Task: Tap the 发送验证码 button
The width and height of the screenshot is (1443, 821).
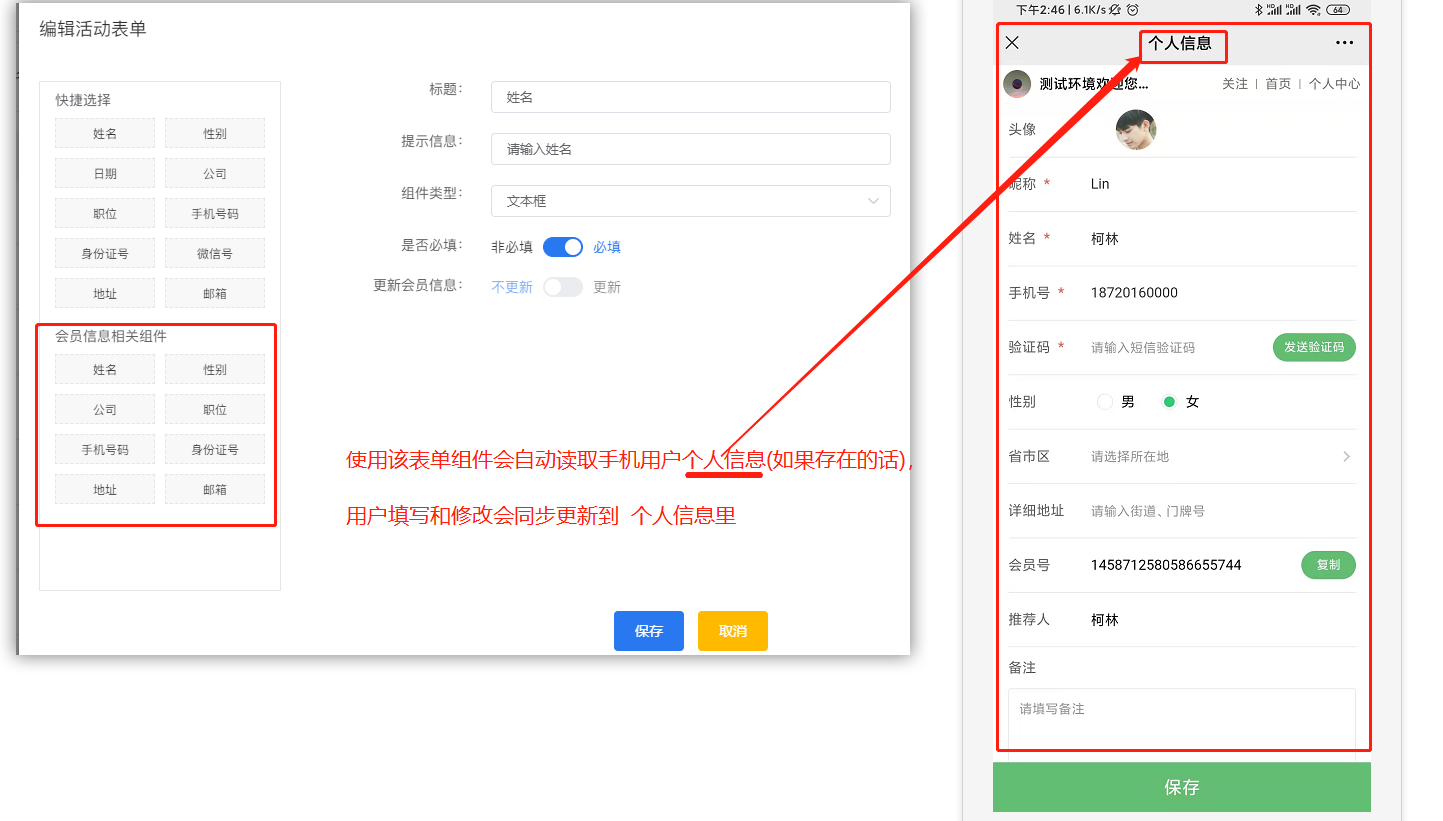Action: (1314, 347)
